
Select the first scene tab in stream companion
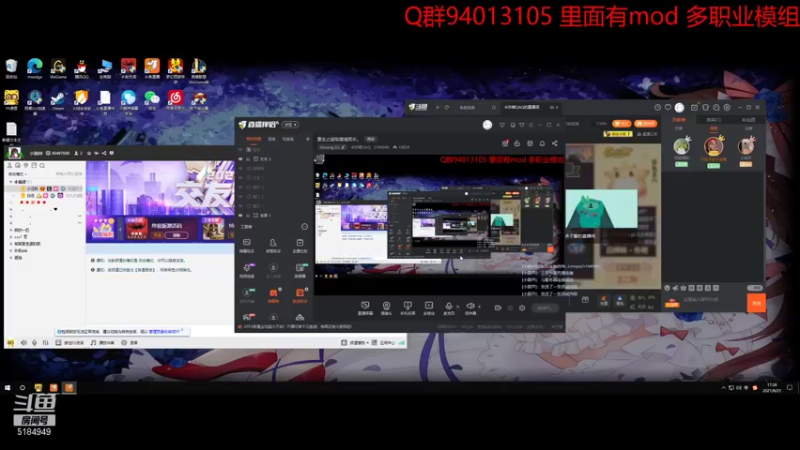254,139
